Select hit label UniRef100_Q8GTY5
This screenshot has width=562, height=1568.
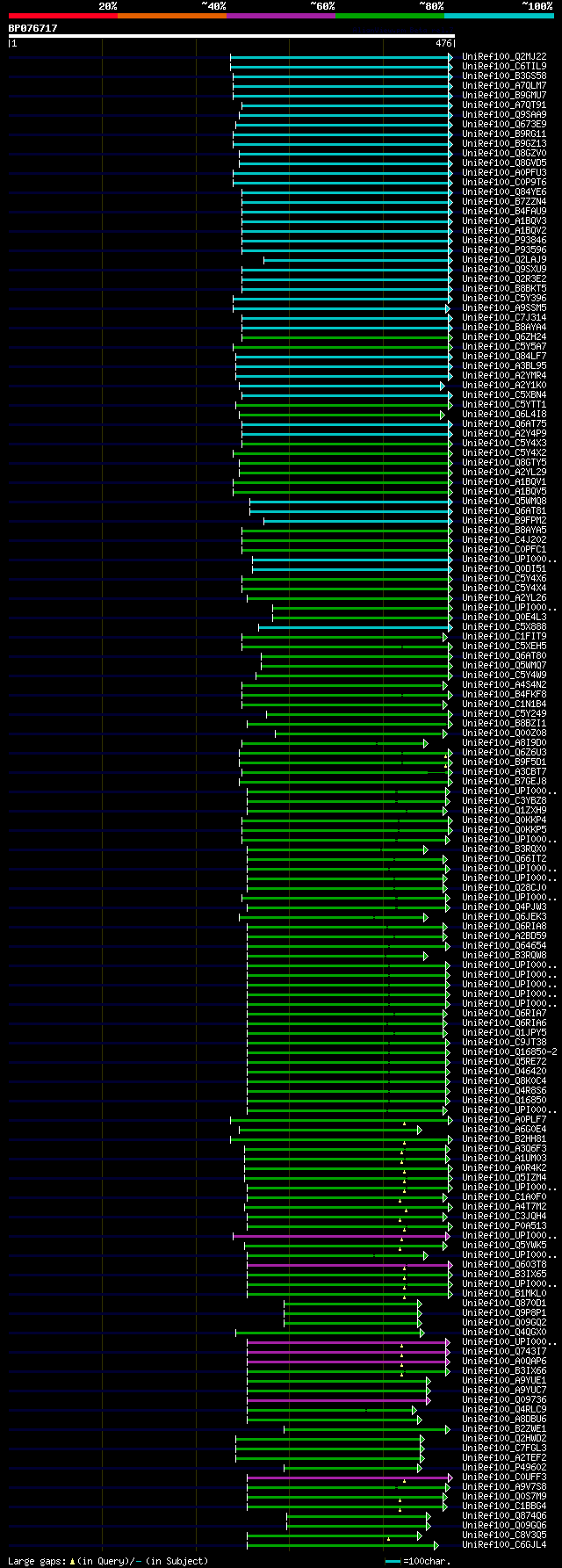coord(504,462)
